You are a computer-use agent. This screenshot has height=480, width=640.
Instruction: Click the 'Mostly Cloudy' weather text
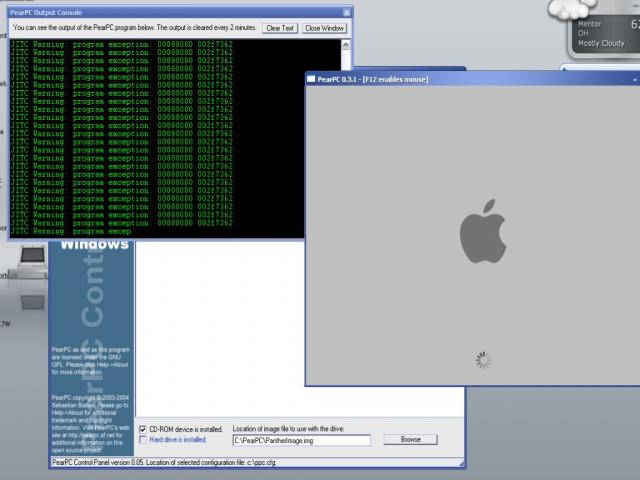[x=601, y=43]
